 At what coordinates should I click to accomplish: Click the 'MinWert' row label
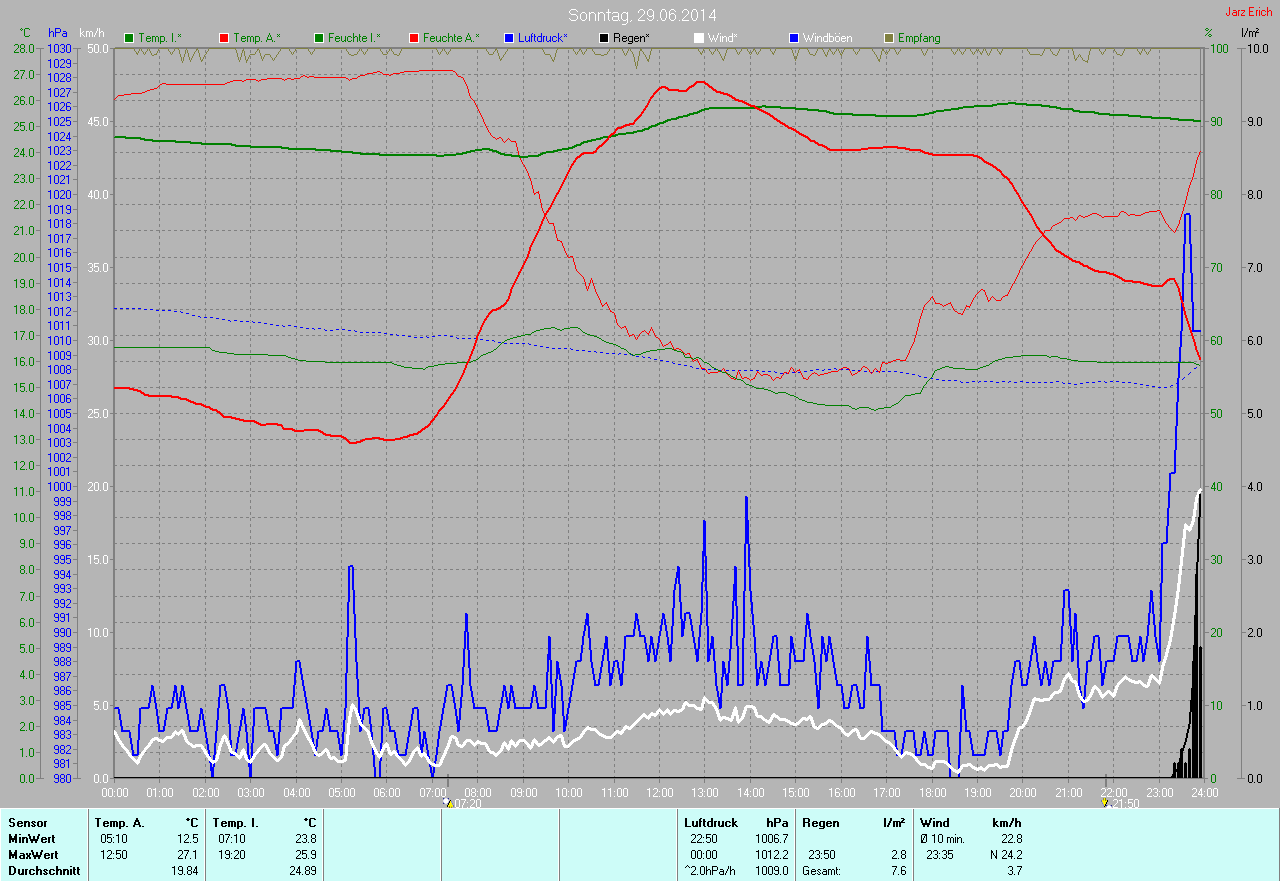(32, 839)
